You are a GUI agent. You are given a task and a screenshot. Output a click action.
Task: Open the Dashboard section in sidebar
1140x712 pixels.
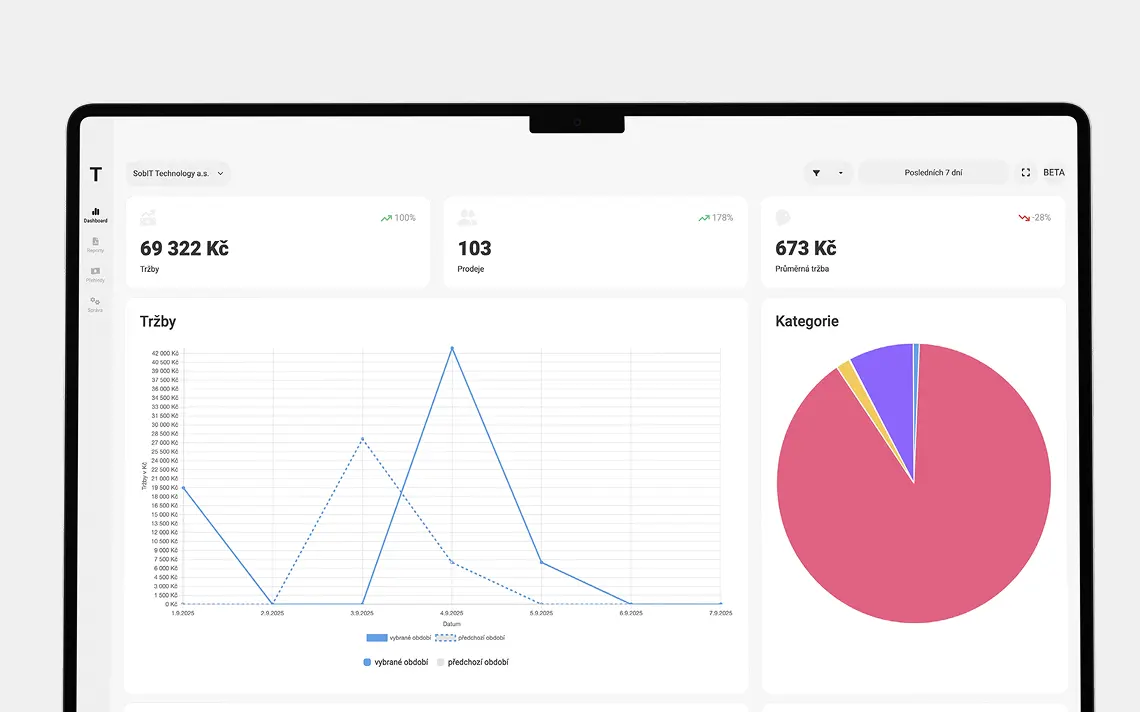pyautogui.click(x=95, y=214)
